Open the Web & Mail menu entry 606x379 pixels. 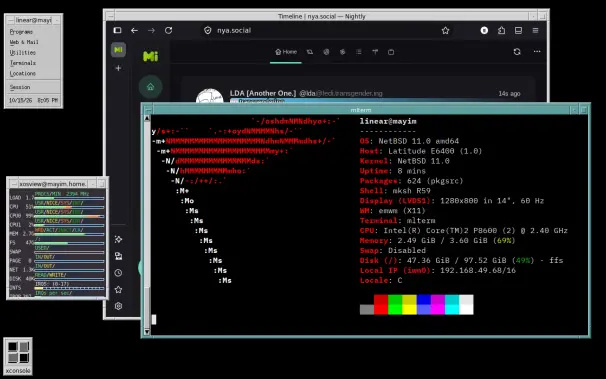click(24, 42)
